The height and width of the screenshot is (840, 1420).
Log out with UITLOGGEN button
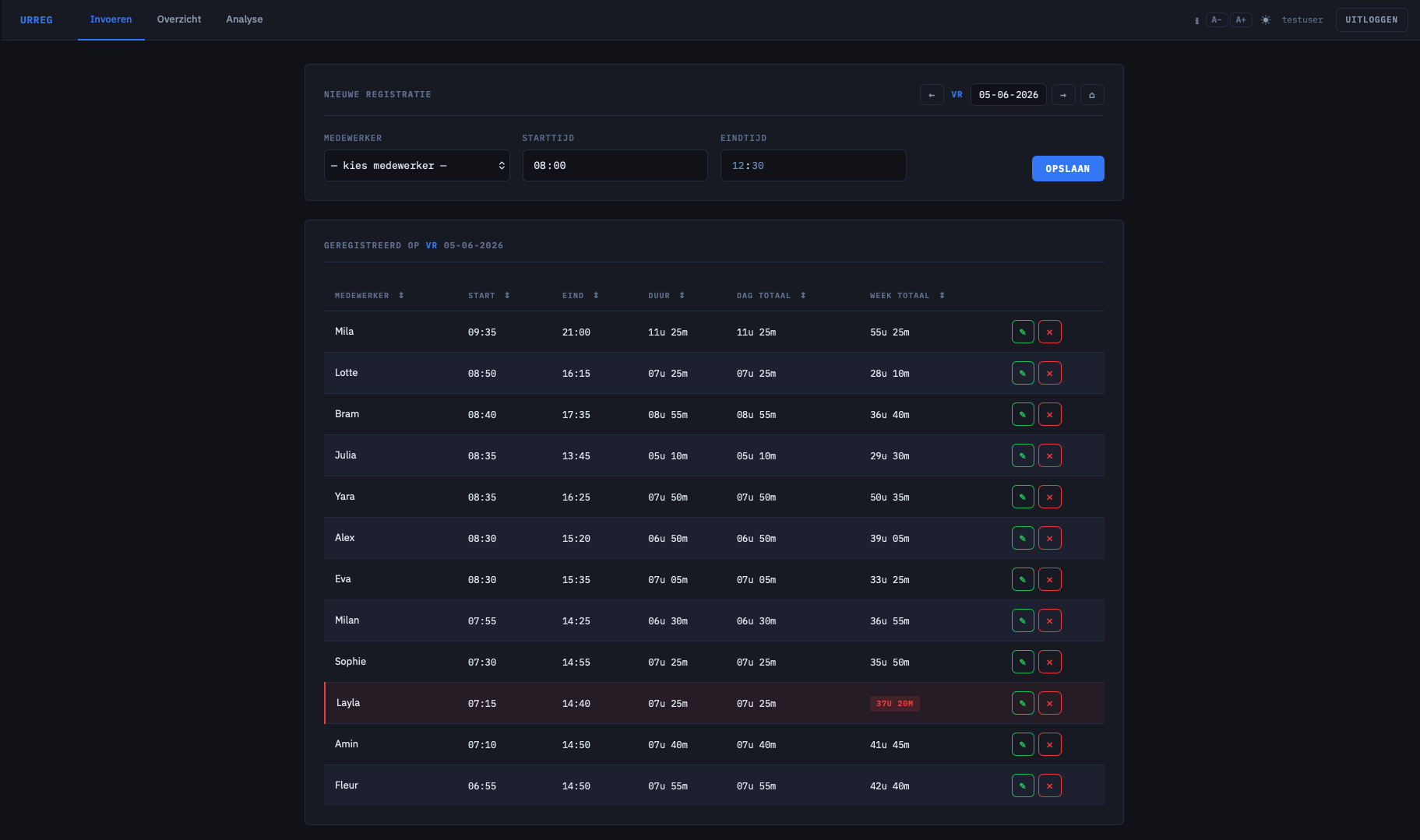point(1372,19)
